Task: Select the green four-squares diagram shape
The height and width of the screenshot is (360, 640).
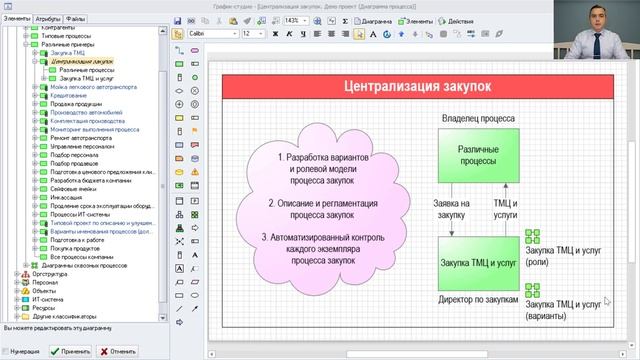Action: tap(195, 215)
